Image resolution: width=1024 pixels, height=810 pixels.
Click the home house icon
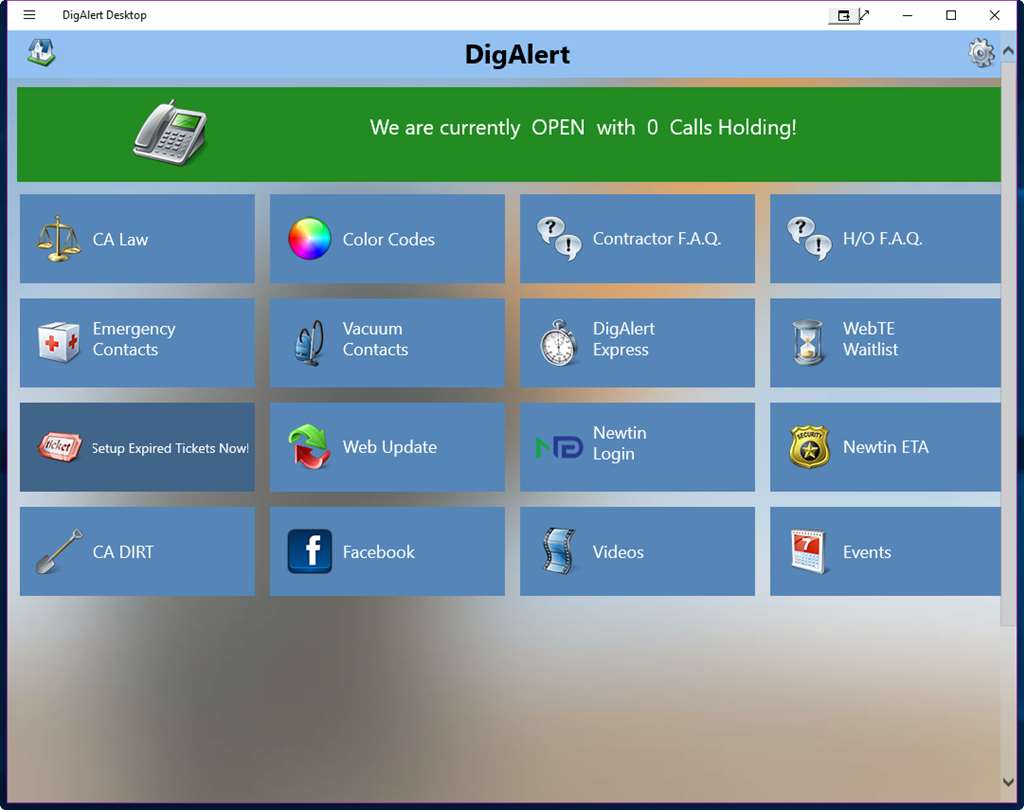click(41, 52)
